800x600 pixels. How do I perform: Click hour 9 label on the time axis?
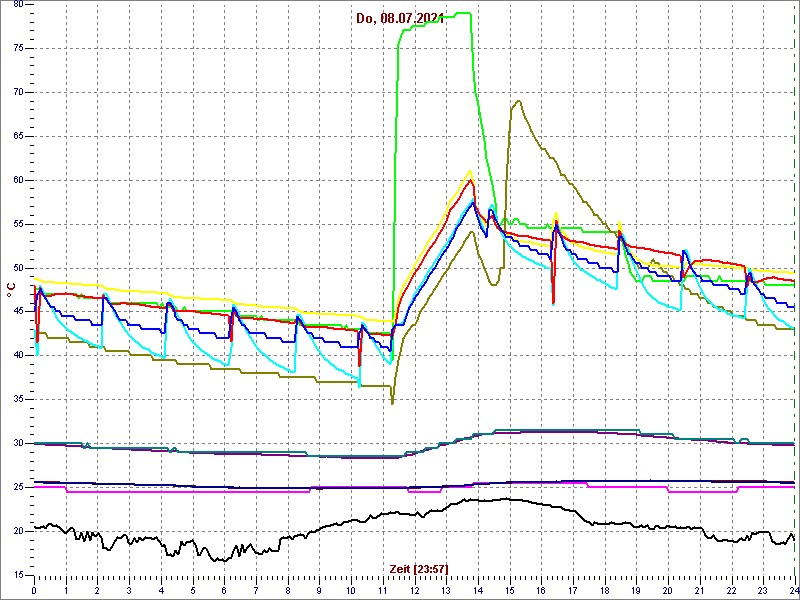click(x=319, y=590)
